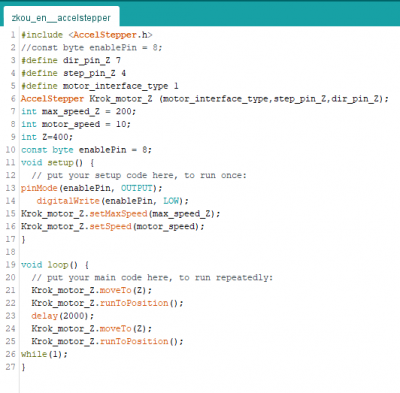Click 'void loop() {' line
Screen dimensions: 400x393
(55, 265)
